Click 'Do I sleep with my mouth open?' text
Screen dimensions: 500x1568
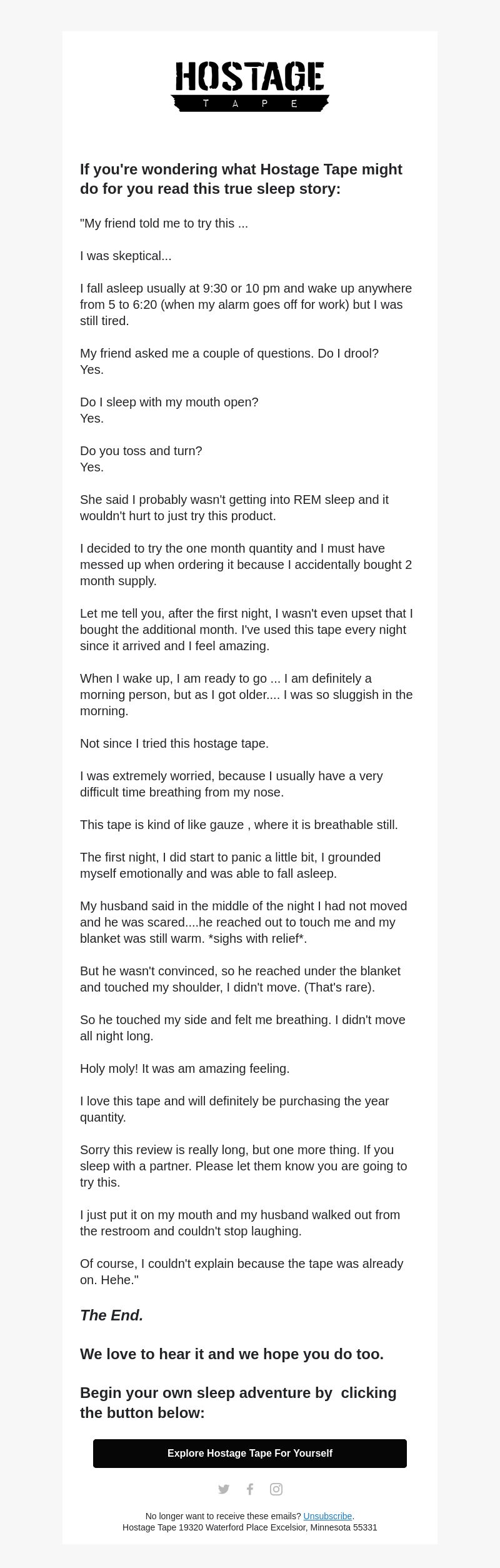[x=169, y=402]
